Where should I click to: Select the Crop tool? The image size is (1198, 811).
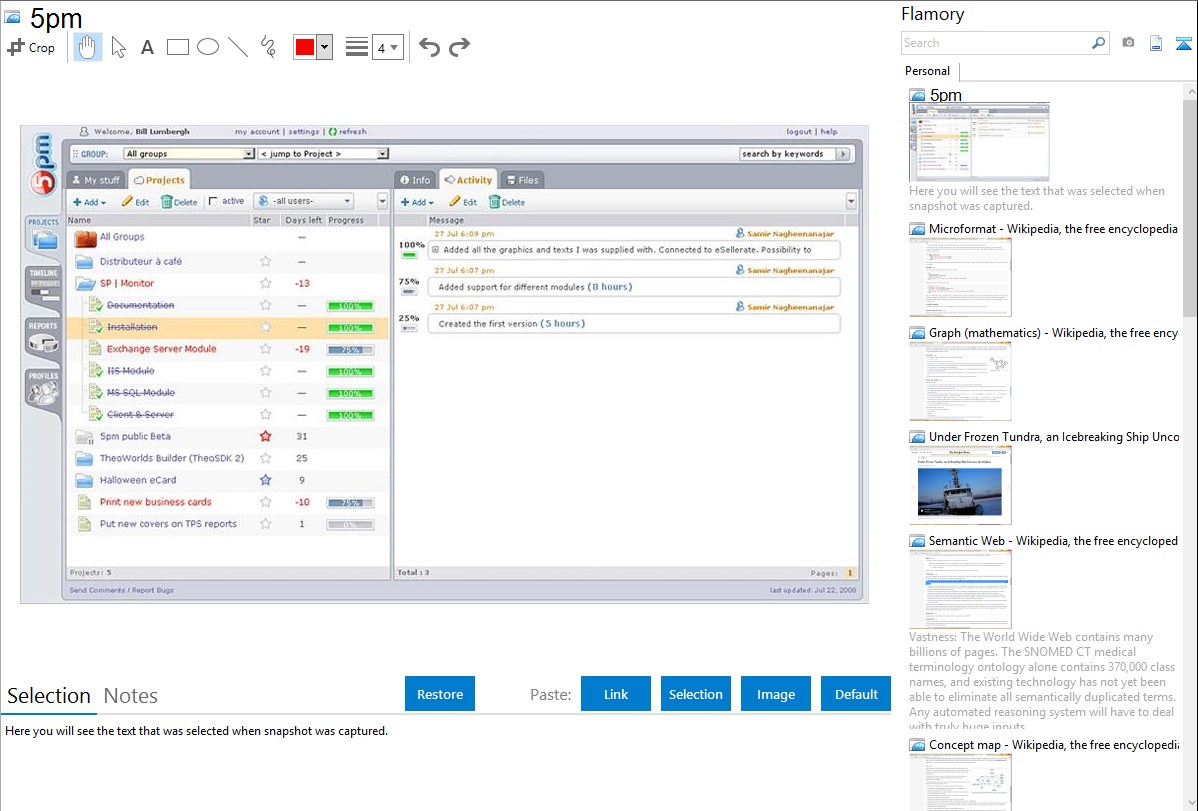(x=31, y=47)
